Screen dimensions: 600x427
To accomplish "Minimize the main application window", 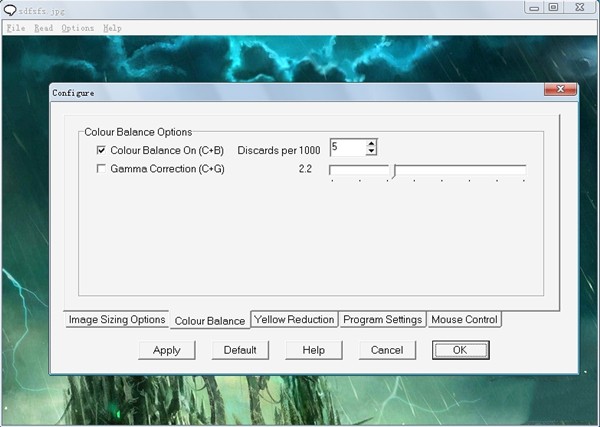I will pyautogui.click(x=531, y=7).
